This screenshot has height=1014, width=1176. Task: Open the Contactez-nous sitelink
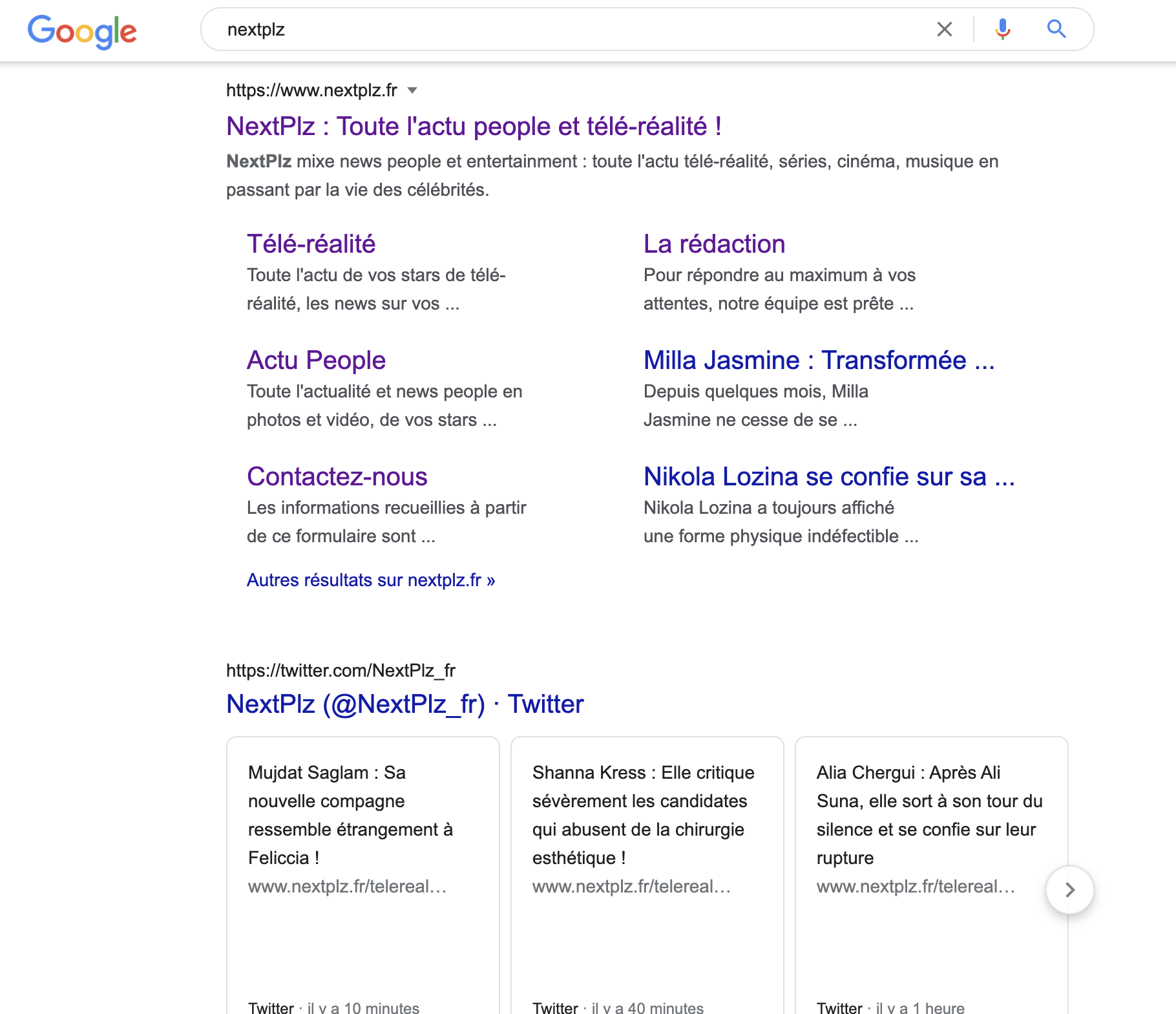pos(337,477)
